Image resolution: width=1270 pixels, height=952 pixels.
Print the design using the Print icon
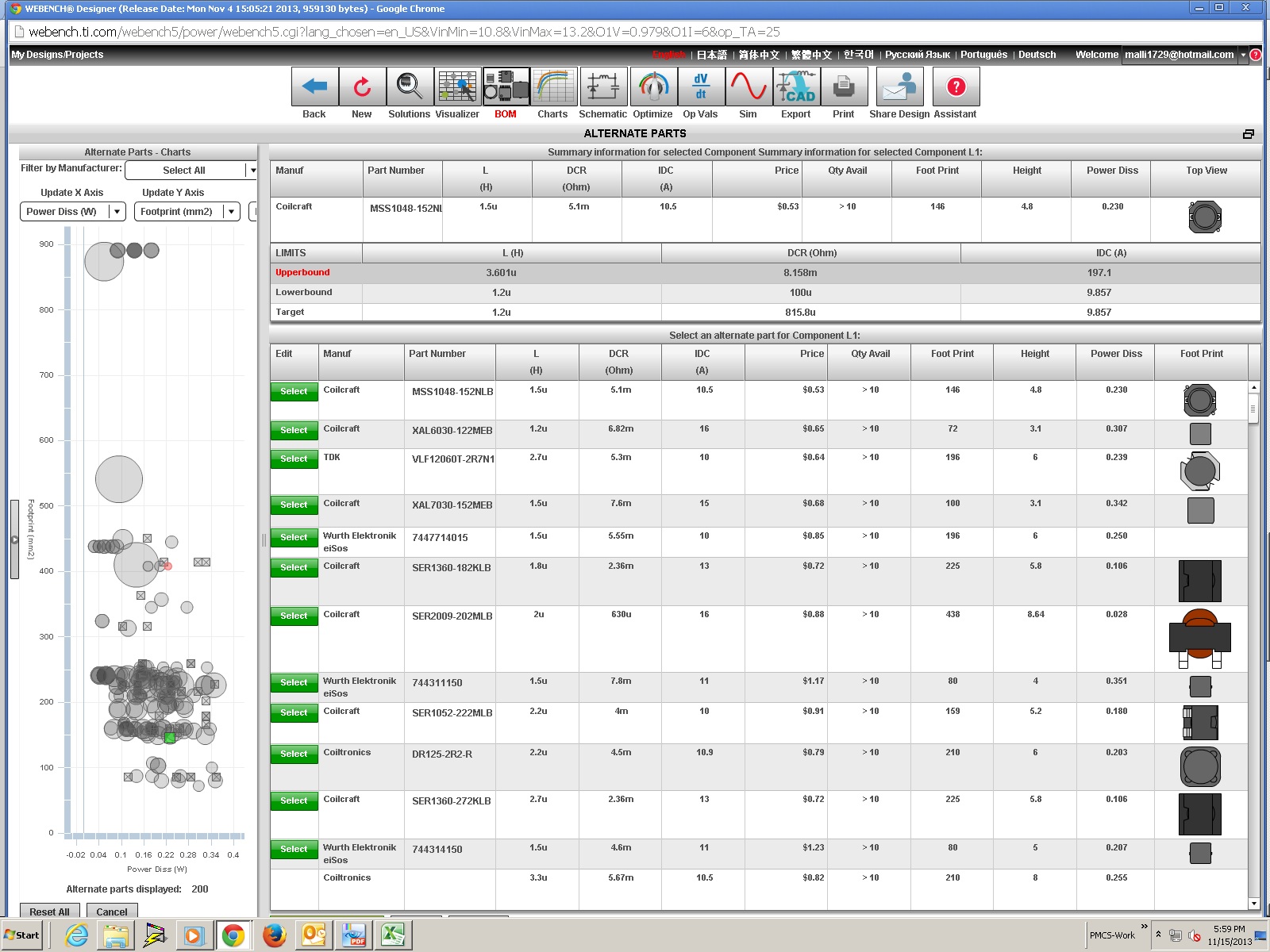pos(844,86)
